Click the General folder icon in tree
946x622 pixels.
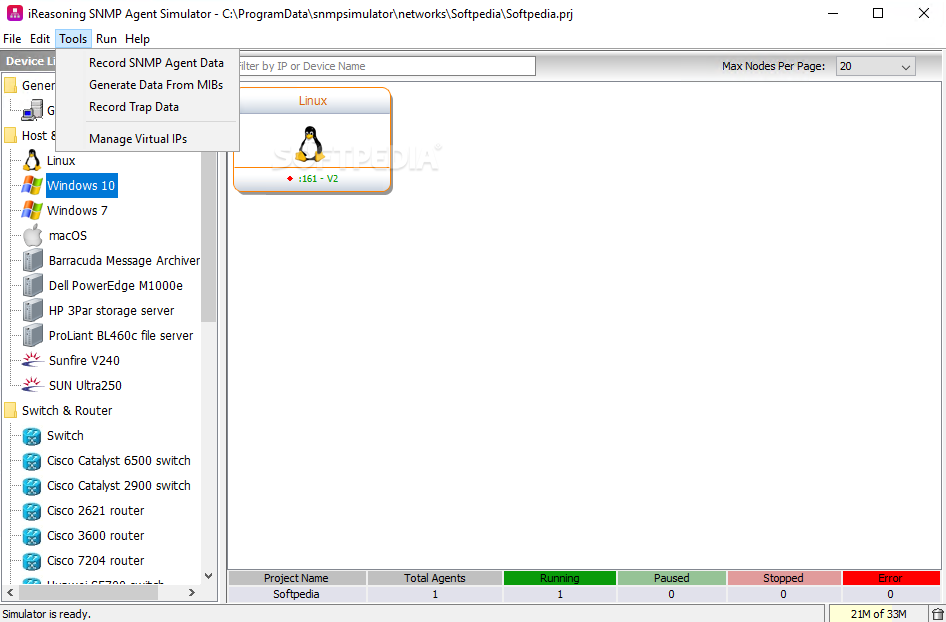tap(10, 85)
